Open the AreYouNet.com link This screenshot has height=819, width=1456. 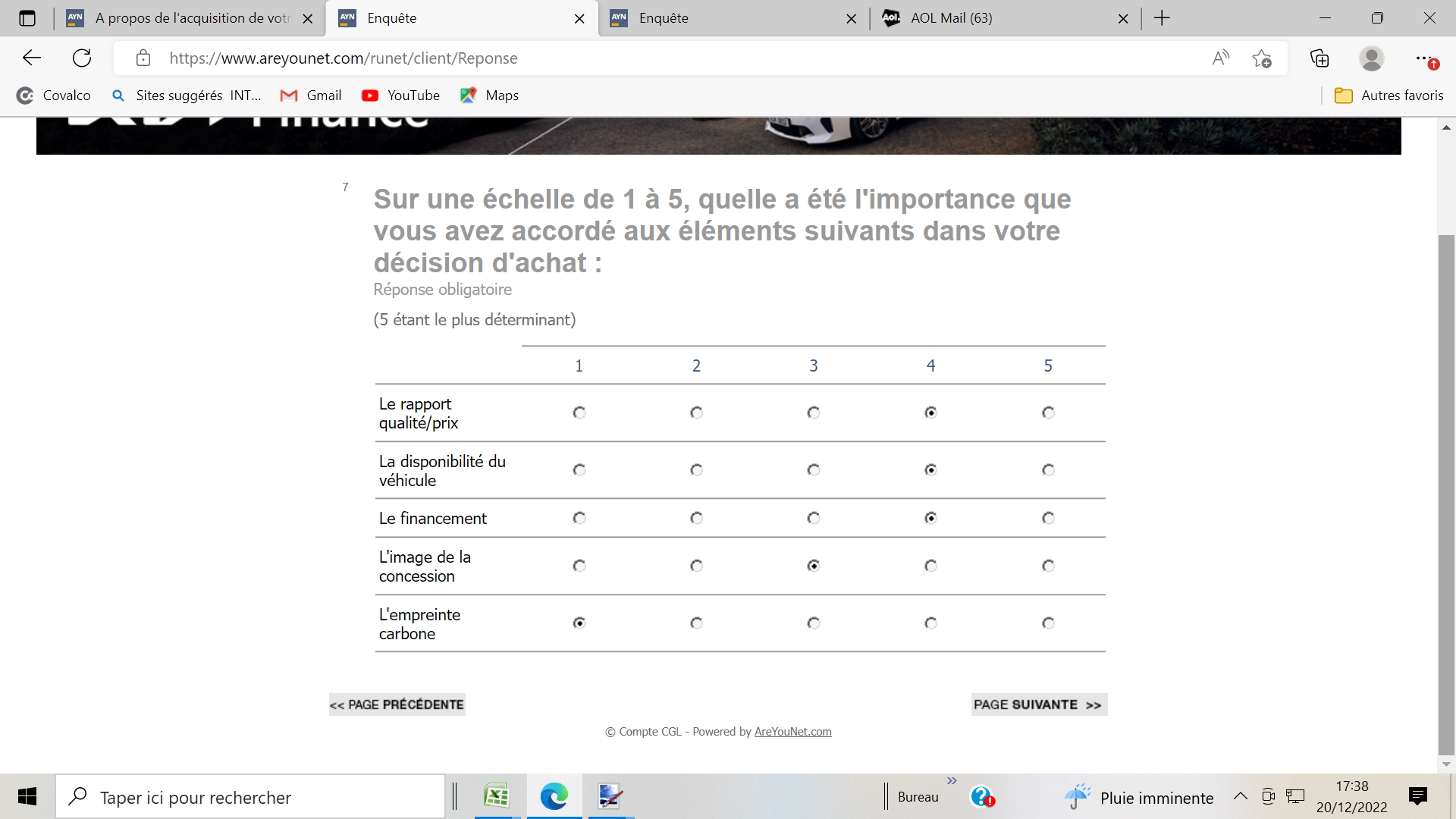click(792, 732)
